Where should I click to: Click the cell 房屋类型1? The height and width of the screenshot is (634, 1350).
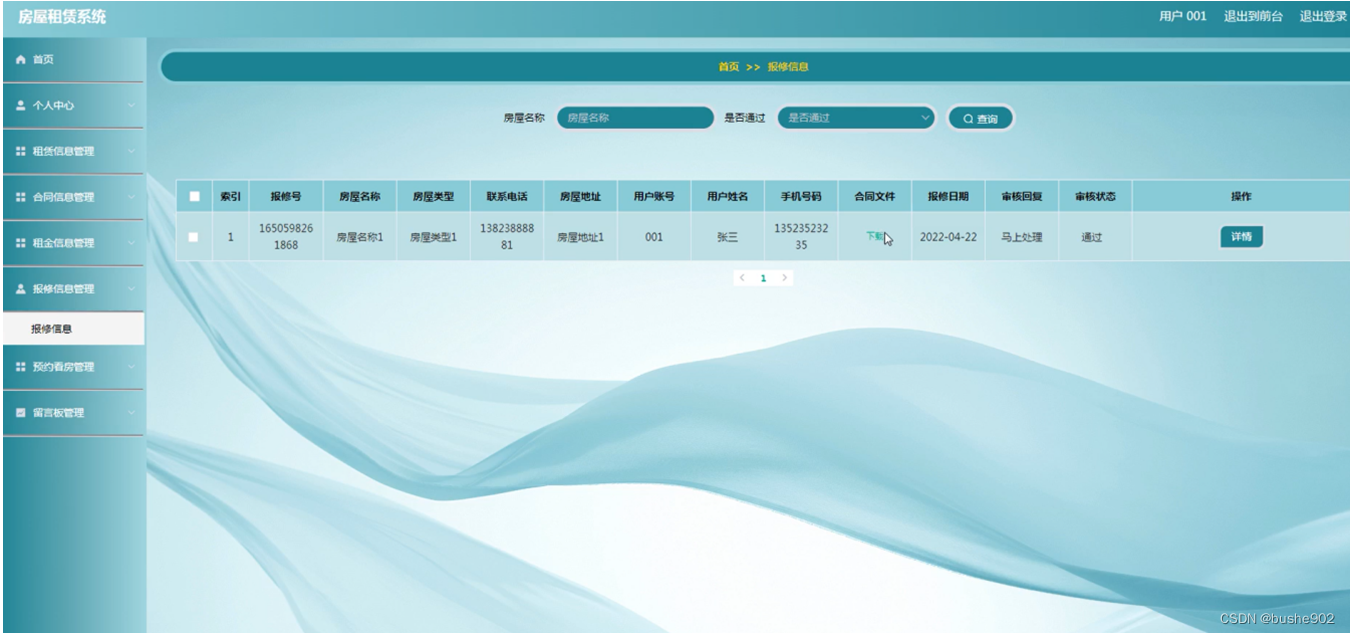(x=433, y=238)
